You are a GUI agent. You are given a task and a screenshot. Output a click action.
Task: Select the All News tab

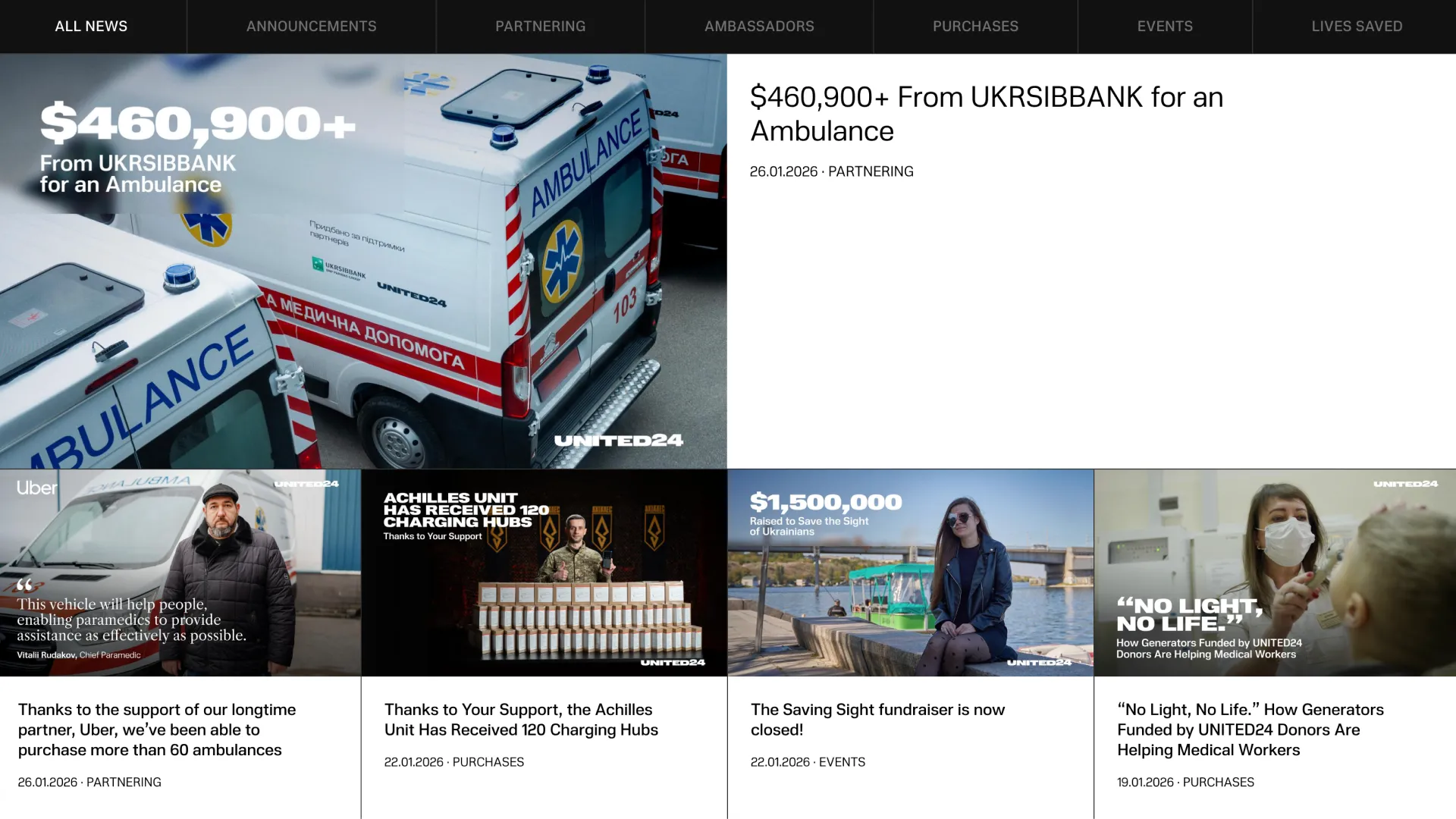point(91,27)
